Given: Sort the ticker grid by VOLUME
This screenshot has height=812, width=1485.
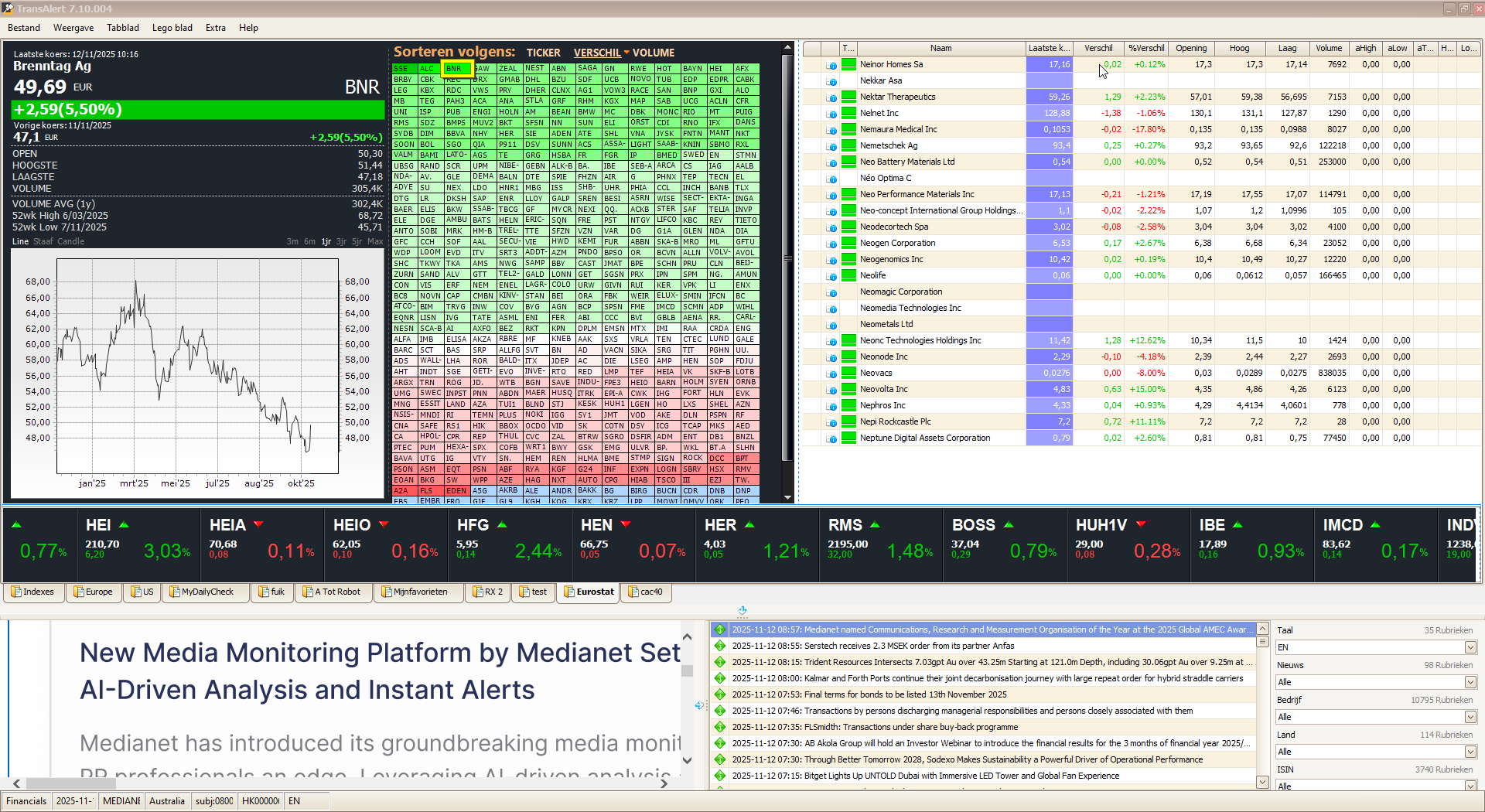Looking at the screenshot, I should click(x=654, y=53).
